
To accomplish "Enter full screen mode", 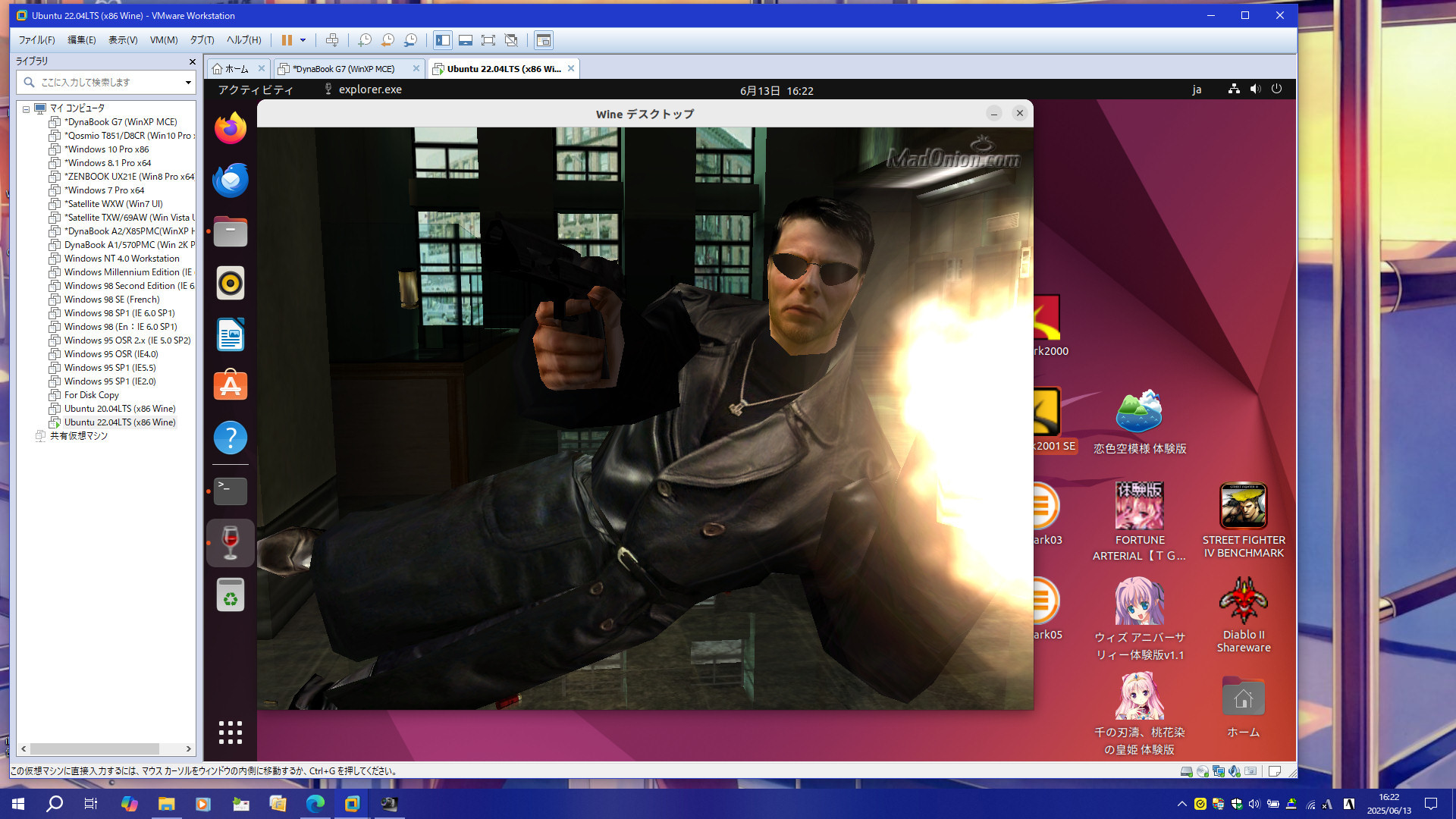I will click(x=488, y=40).
